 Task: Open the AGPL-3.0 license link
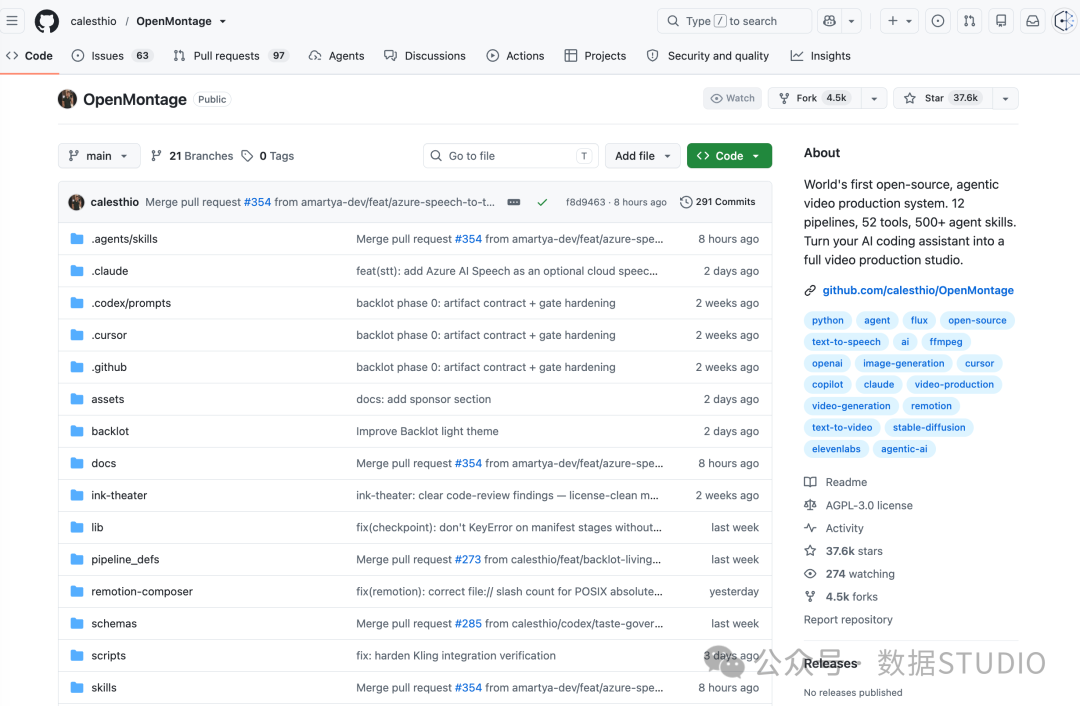point(869,506)
